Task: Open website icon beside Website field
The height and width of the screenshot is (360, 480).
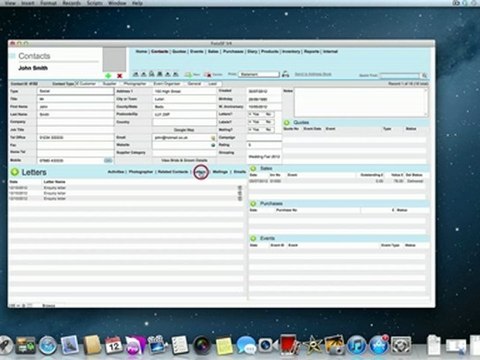Action: pyautogui.click(x=213, y=145)
